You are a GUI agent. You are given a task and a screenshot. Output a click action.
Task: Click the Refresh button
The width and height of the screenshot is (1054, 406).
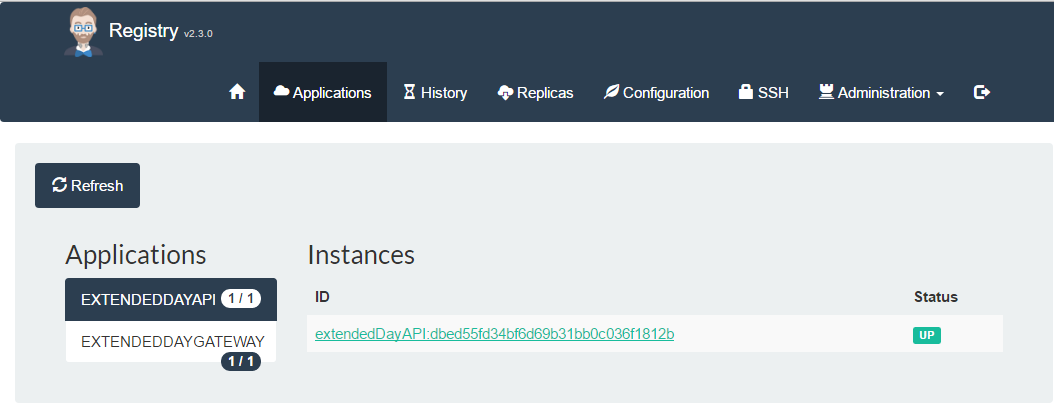(87, 186)
